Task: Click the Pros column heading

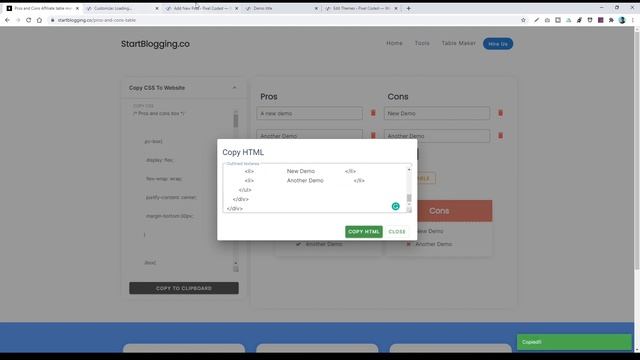Action: click(x=269, y=97)
